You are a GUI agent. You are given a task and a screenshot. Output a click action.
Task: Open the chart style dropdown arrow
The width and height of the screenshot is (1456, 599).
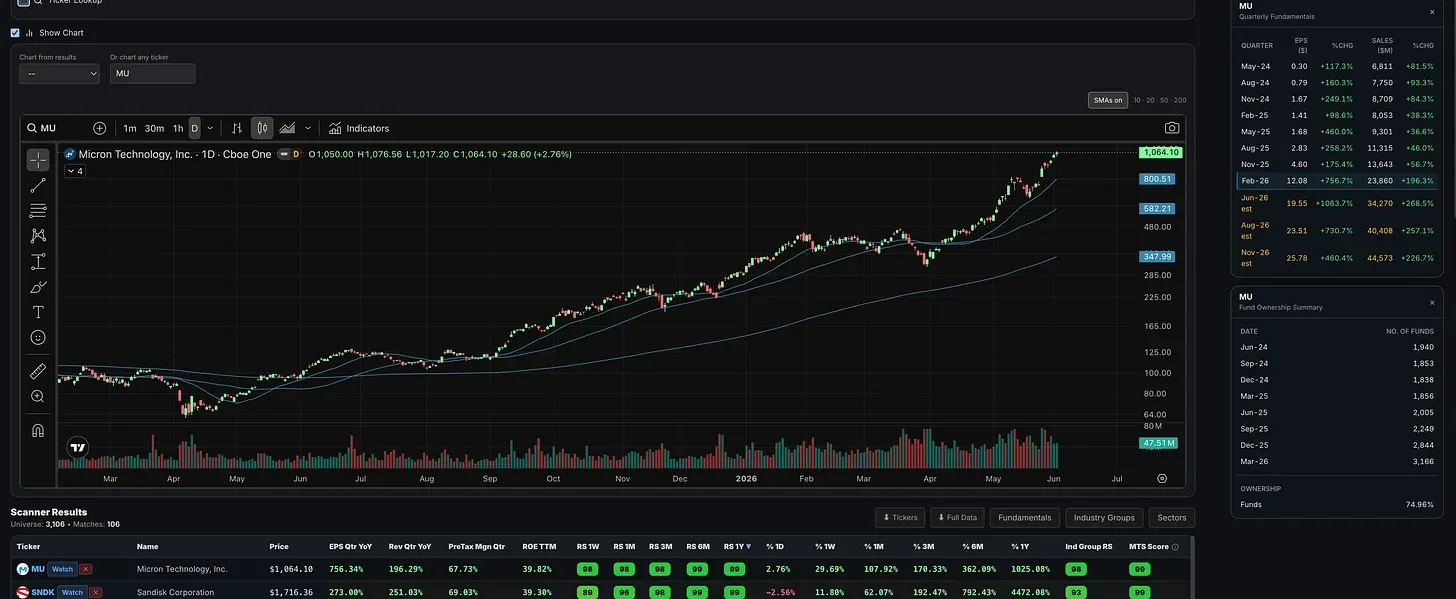[308, 128]
